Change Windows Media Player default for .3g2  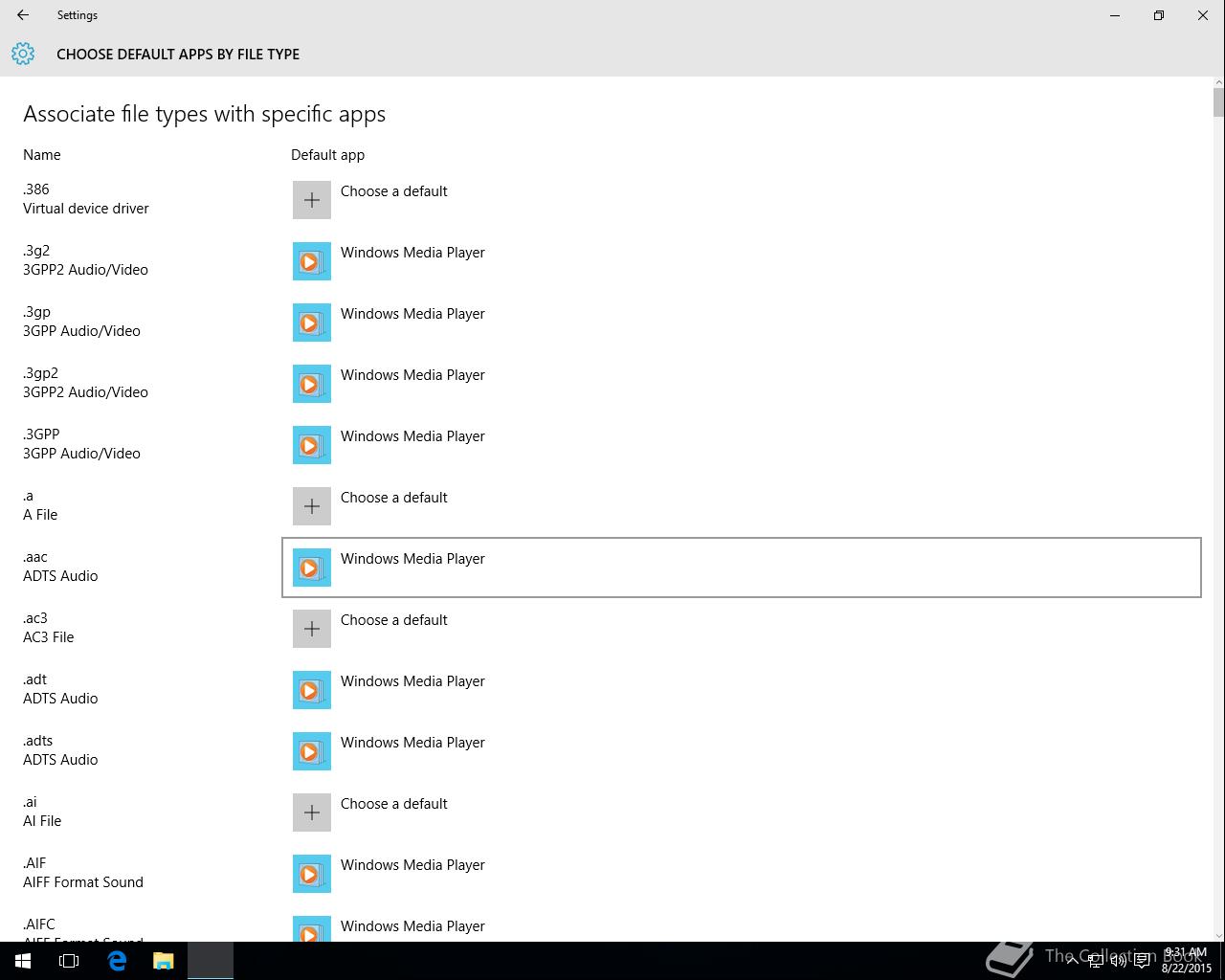[742, 261]
